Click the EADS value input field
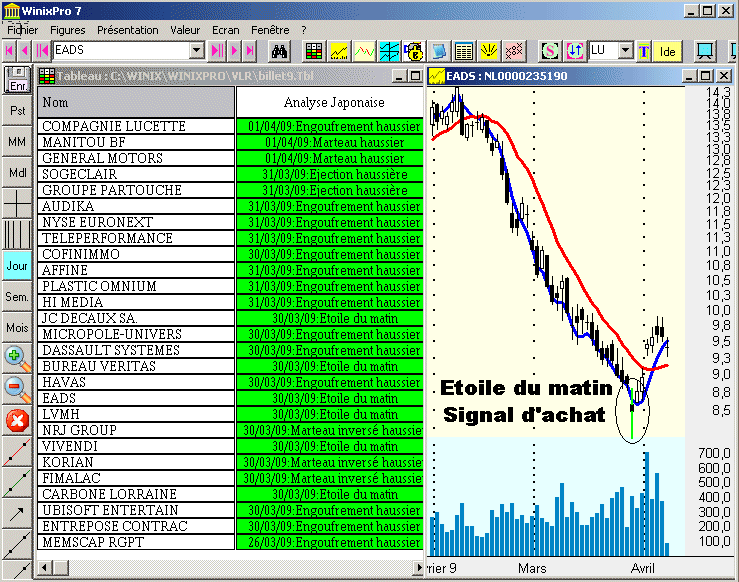Screen dimensions: 739x582 pos(122,50)
